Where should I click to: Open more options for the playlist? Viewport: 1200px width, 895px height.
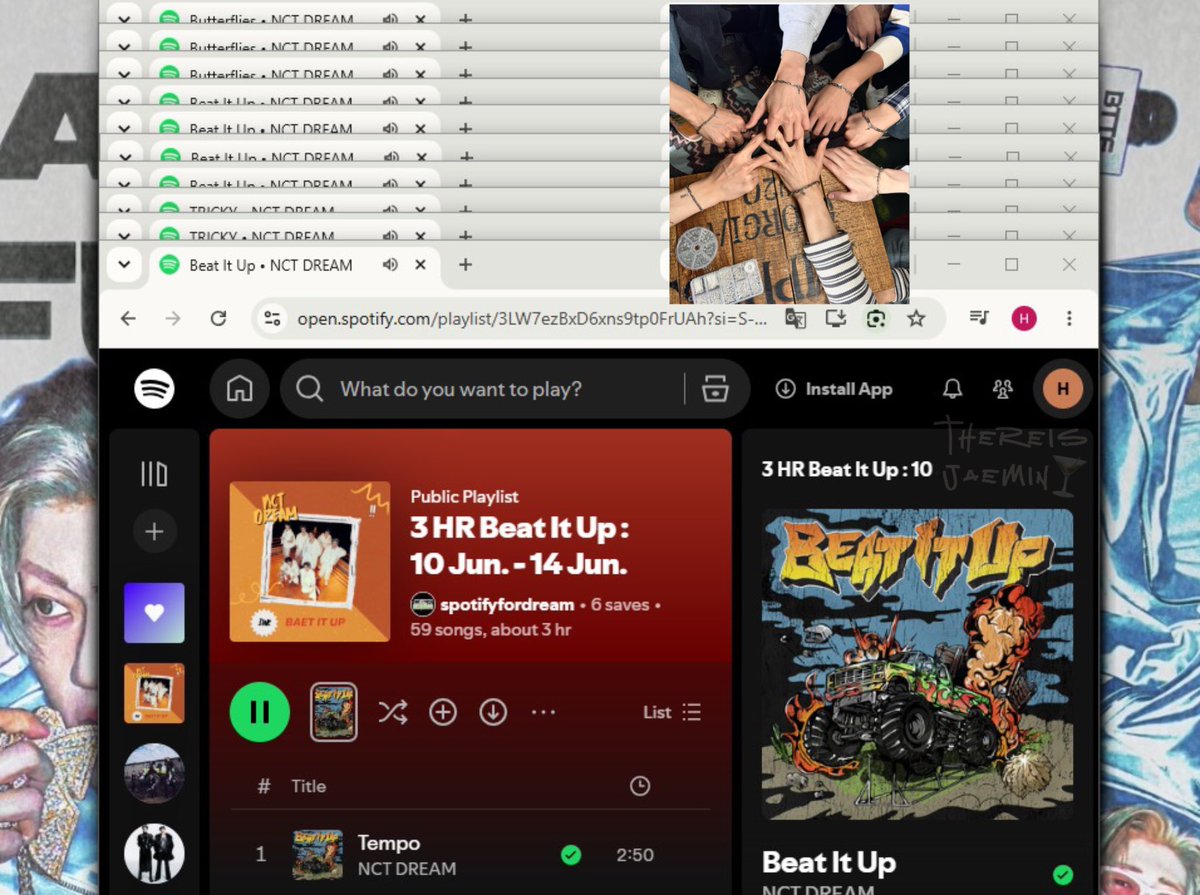[543, 712]
